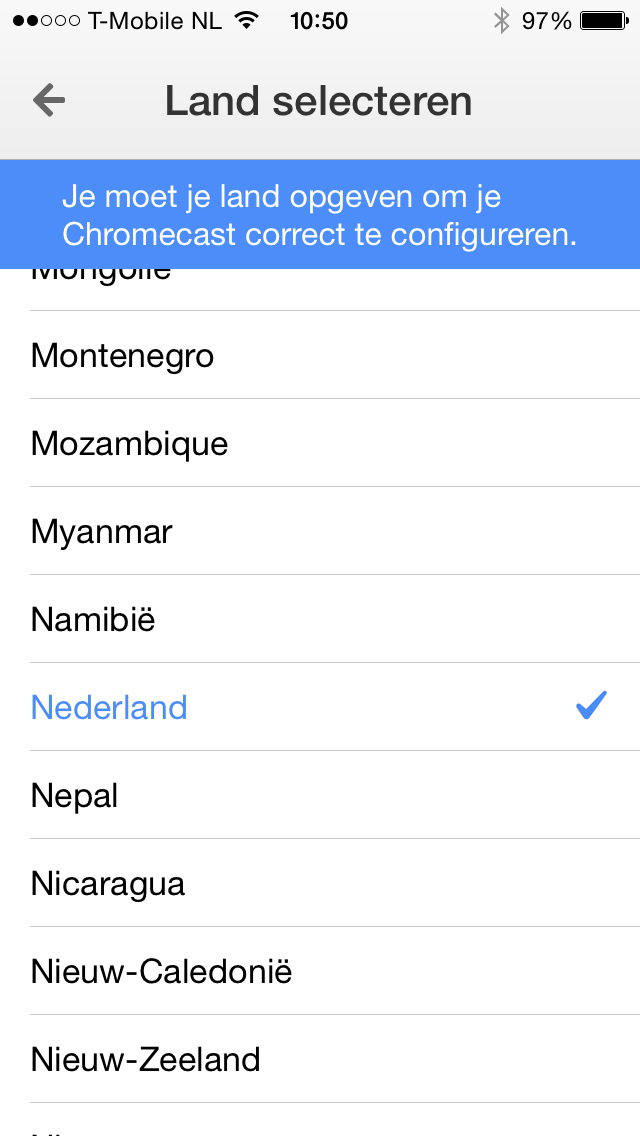Pick Namibië from the countries
The height and width of the screenshot is (1136, 640).
click(93, 620)
